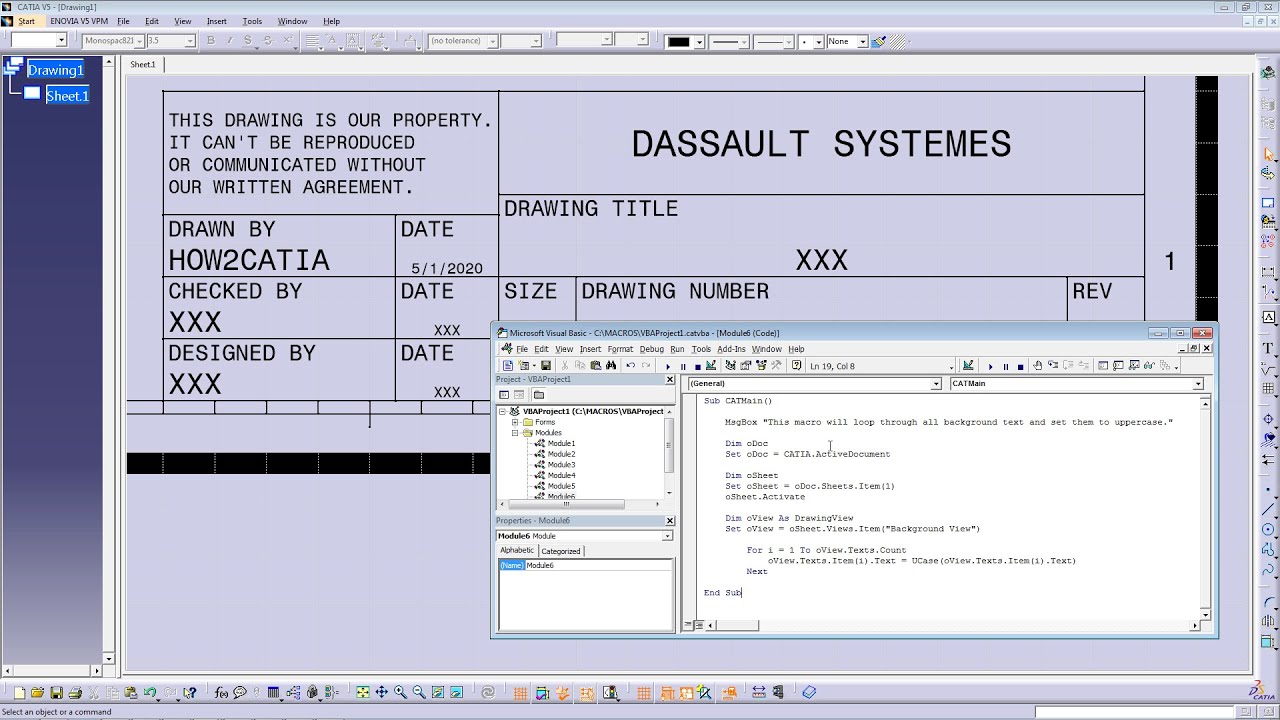Open the Module6 Module properties dropdown

[x=667, y=536]
